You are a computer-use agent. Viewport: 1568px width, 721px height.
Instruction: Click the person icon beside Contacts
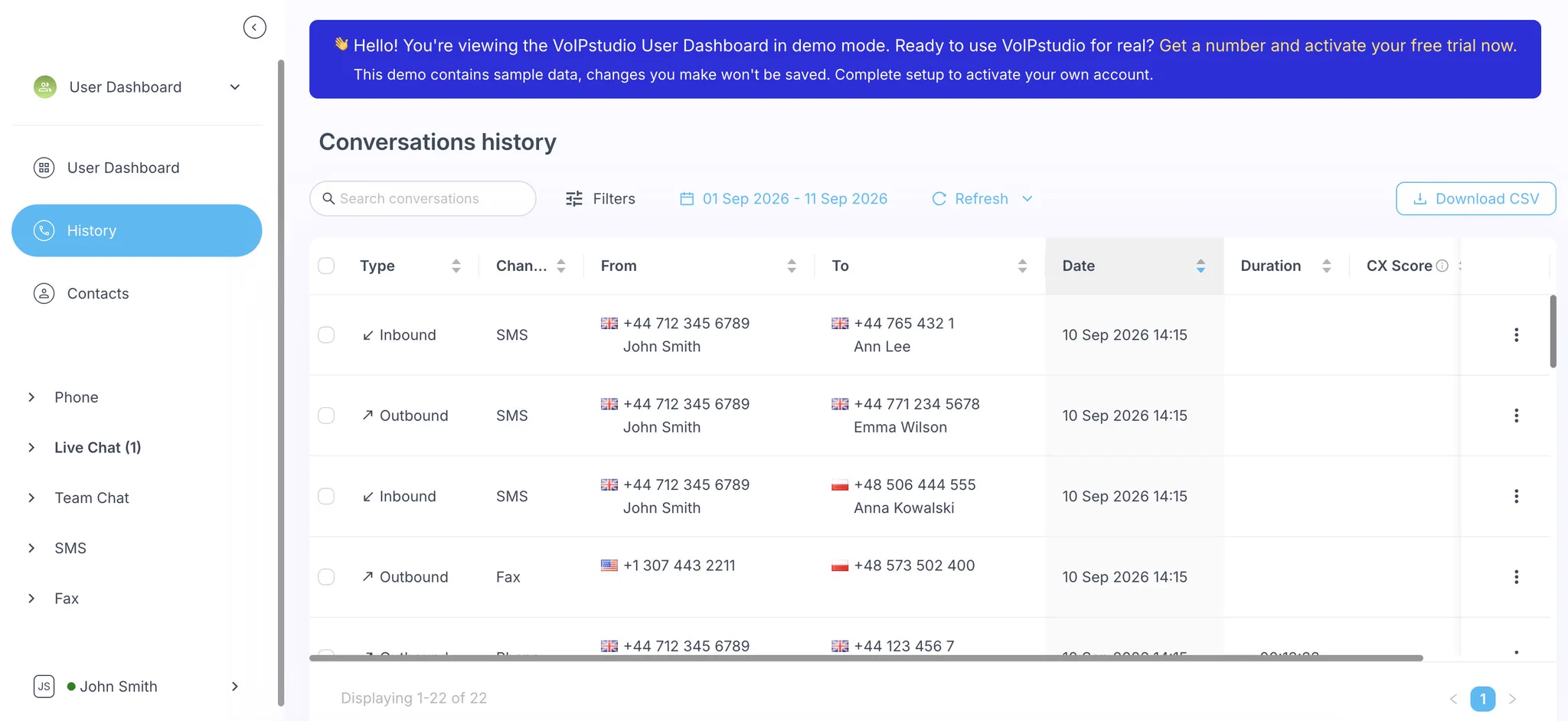[44, 293]
